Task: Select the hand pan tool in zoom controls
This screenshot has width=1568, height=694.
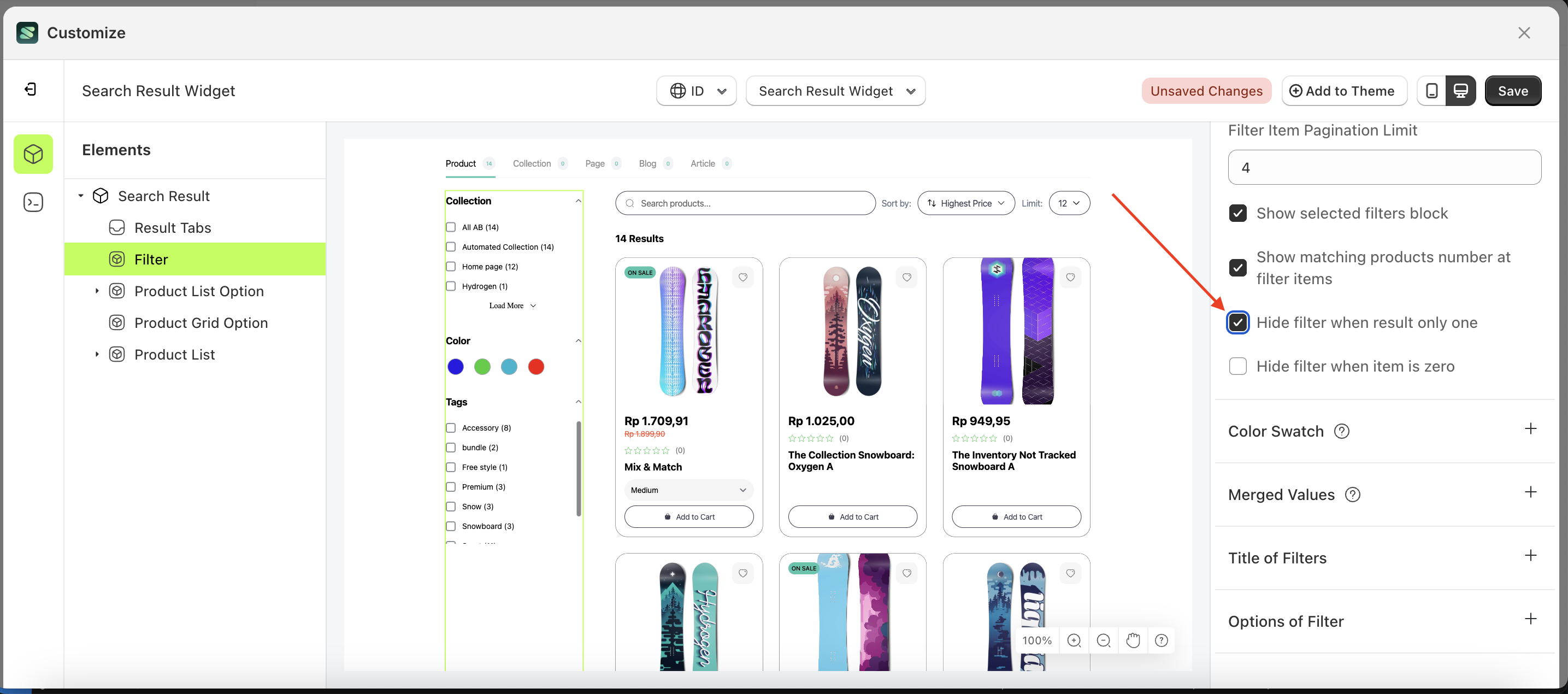Action: [1133, 640]
